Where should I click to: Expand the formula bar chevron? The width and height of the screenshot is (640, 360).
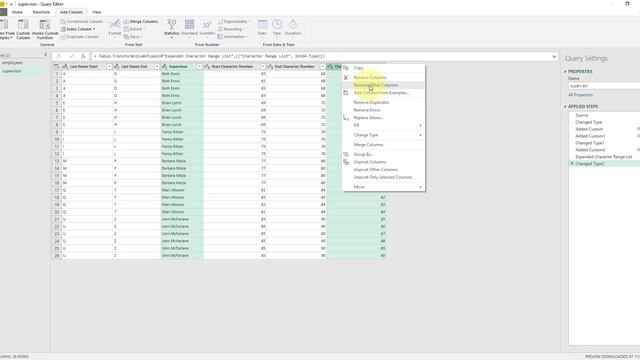click(x=554, y=56)
